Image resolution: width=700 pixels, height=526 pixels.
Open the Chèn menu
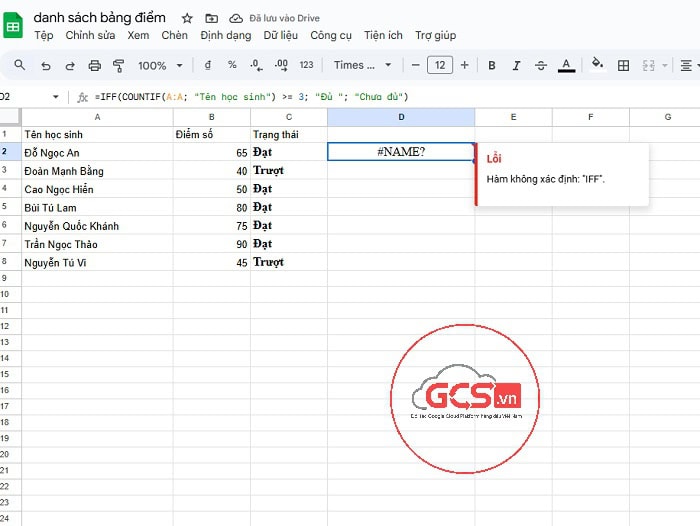[174, 35]
